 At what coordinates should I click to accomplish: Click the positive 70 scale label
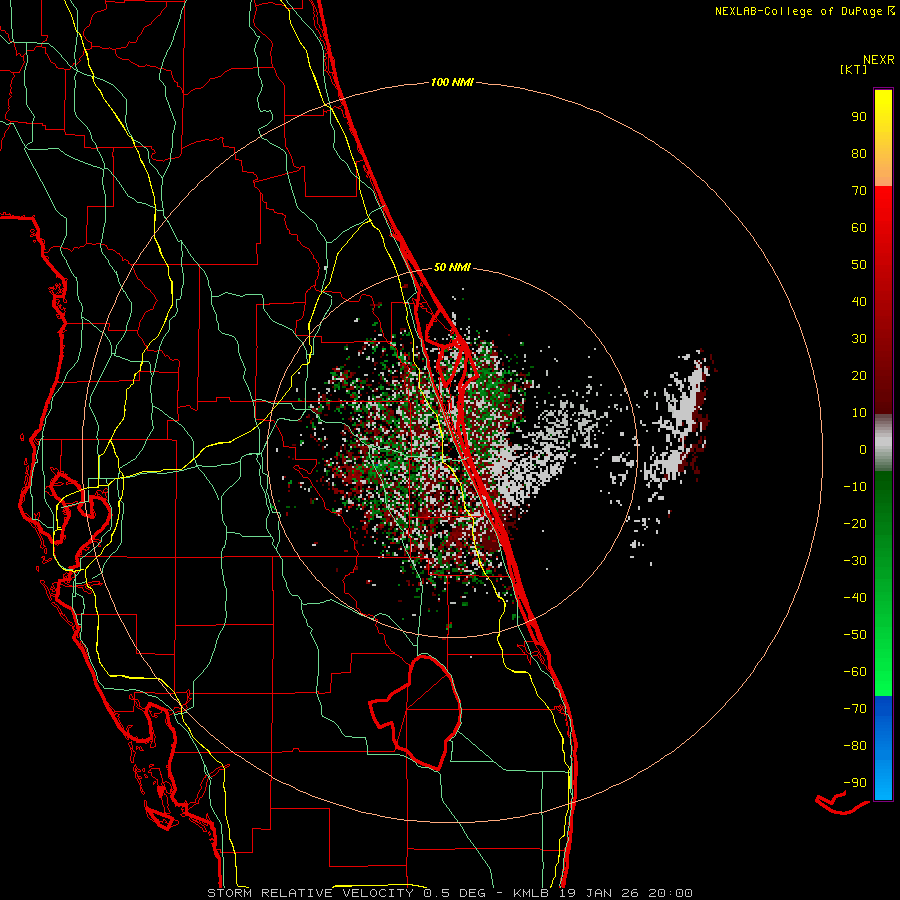(x=859, y=191)
